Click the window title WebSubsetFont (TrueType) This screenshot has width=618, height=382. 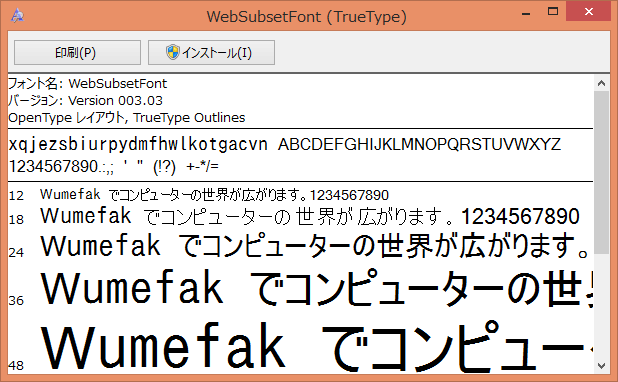coord(306,17)
